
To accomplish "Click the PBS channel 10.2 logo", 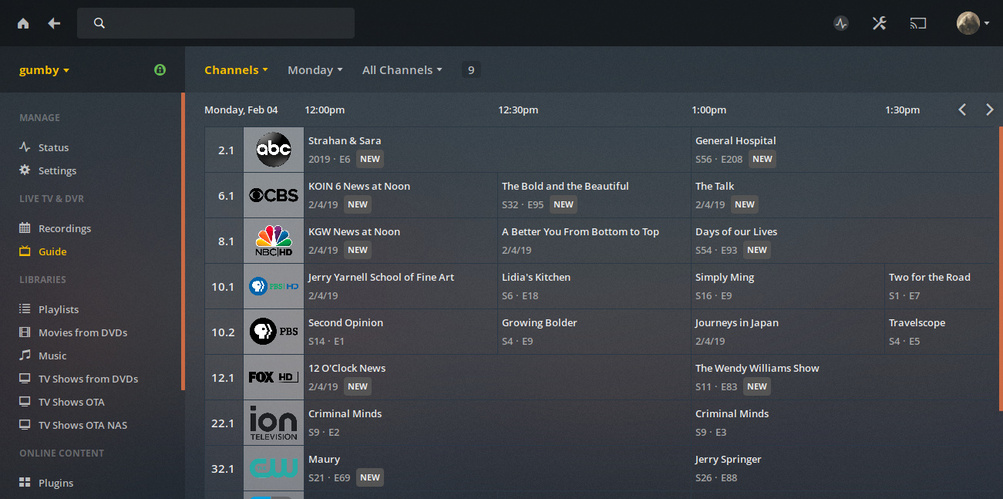I will coord(274,331).
